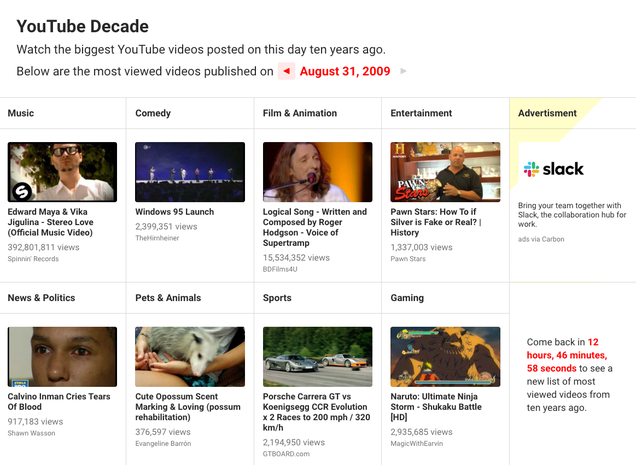Click the Music category heading
The image size is (636, 465).
coord(21,113)
